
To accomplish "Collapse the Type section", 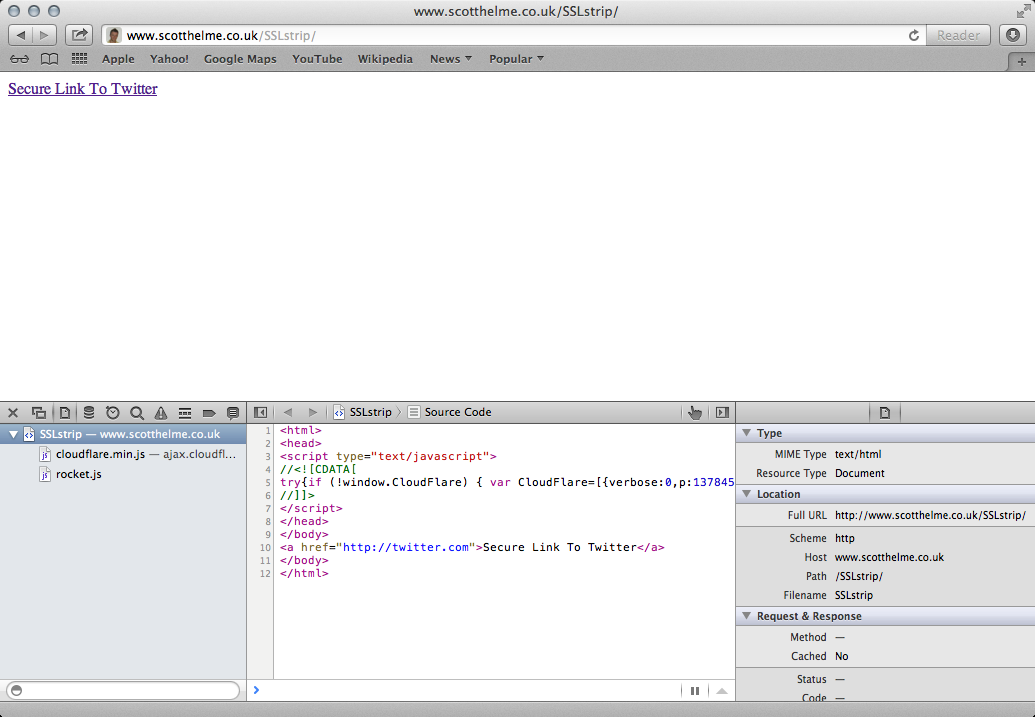I will [x=747, y=433].
